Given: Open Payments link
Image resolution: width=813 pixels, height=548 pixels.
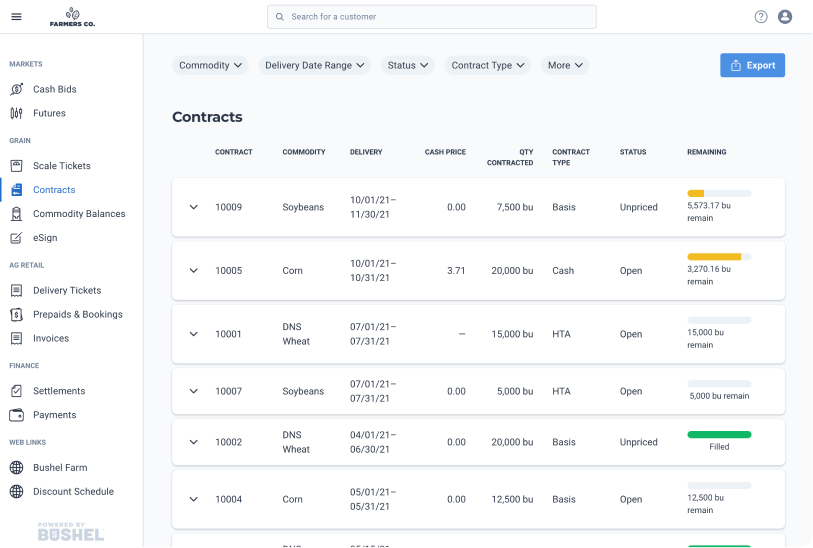Looking at the screenshot, I should point(54,415).
